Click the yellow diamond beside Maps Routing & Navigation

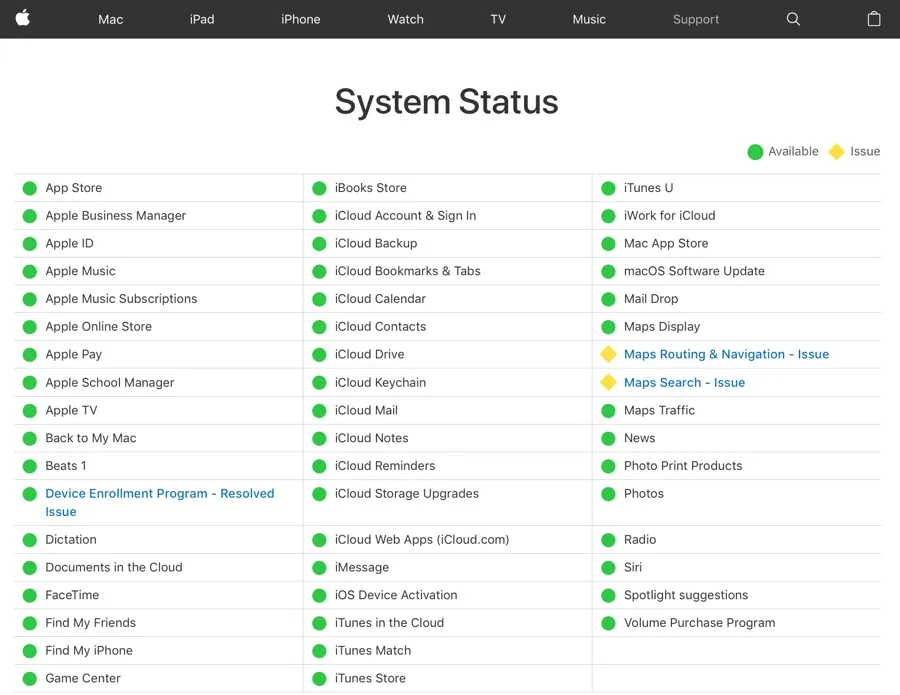[608, 354]
